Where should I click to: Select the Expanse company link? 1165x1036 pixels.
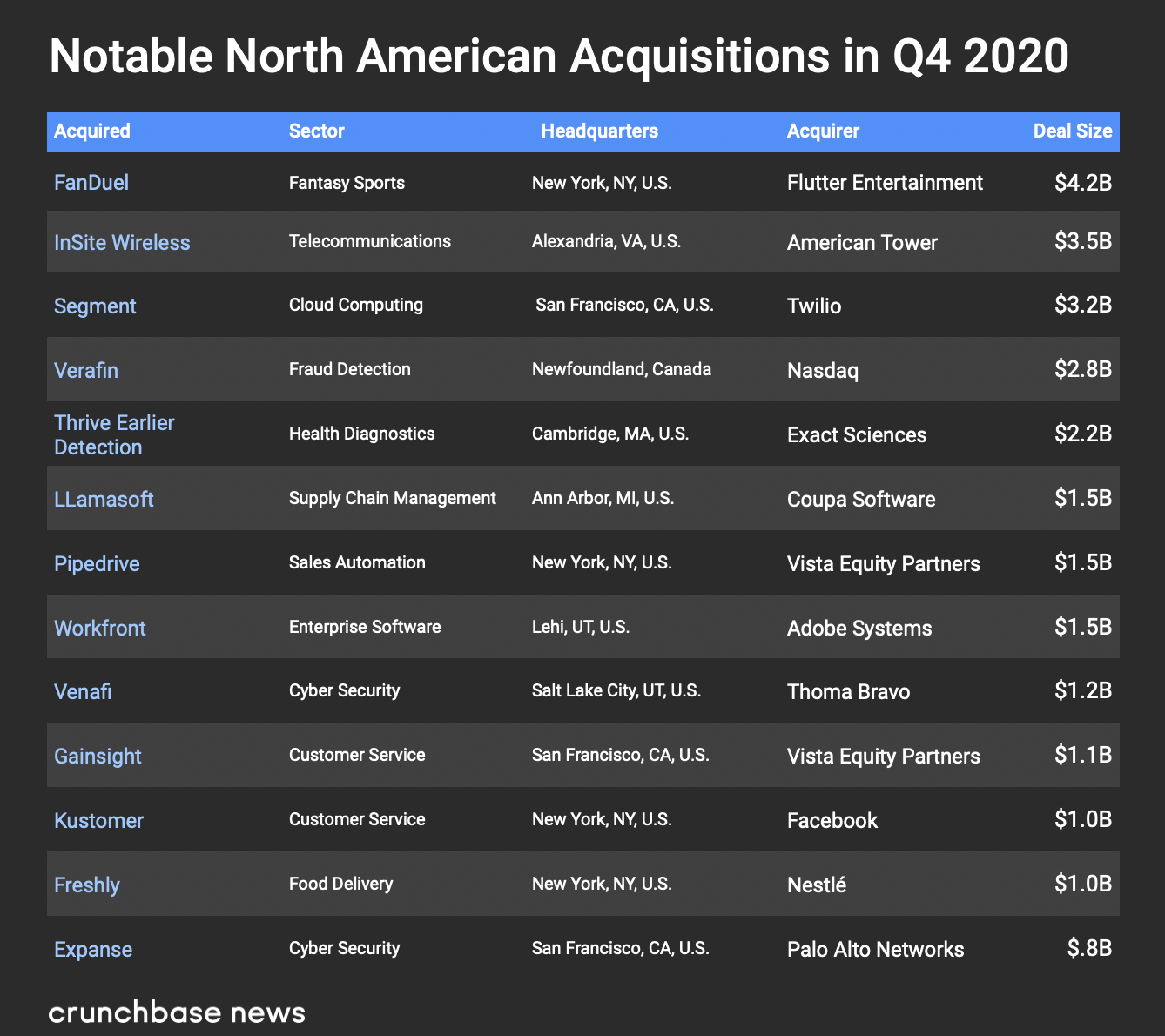(93, 950)
